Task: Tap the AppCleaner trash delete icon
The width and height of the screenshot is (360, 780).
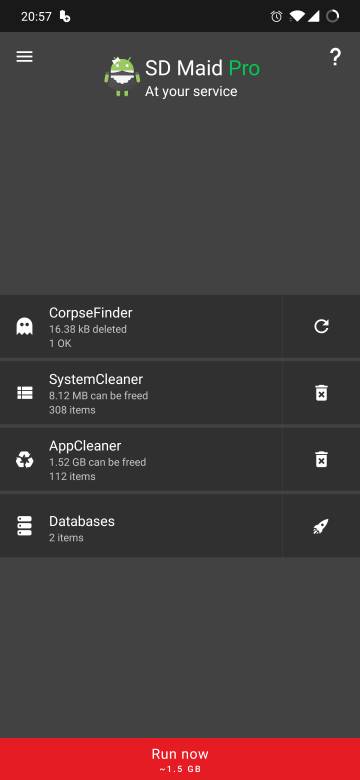Action: click(322, 459)
